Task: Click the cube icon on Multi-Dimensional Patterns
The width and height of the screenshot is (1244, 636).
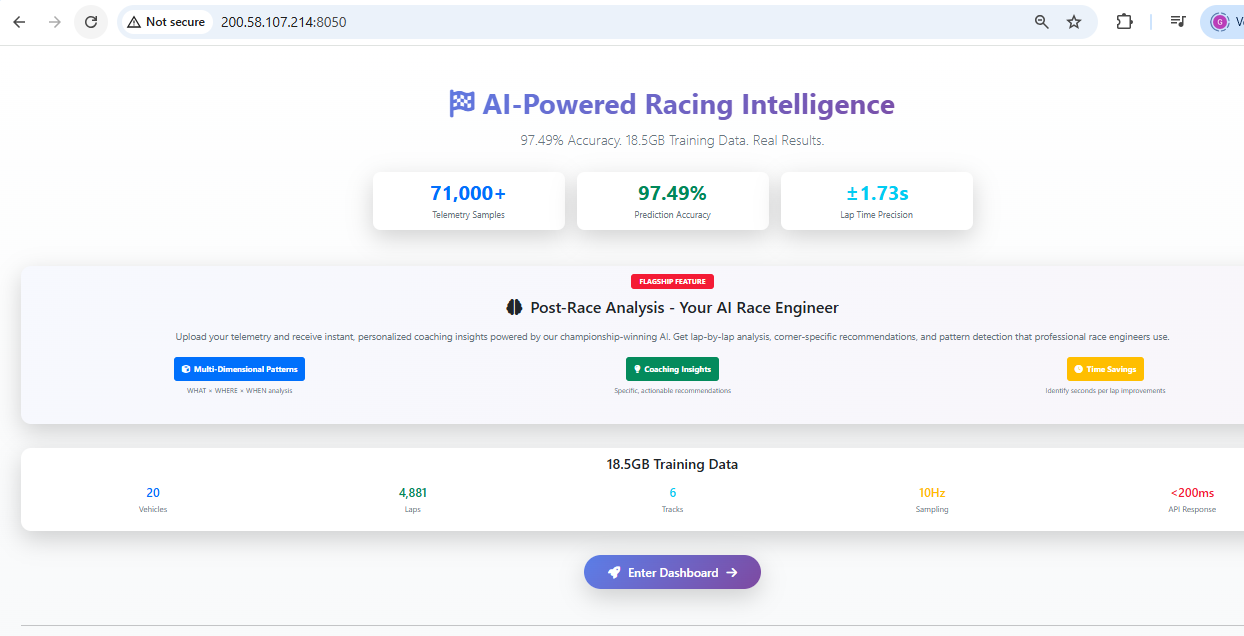Action: (x=186, y=369)
